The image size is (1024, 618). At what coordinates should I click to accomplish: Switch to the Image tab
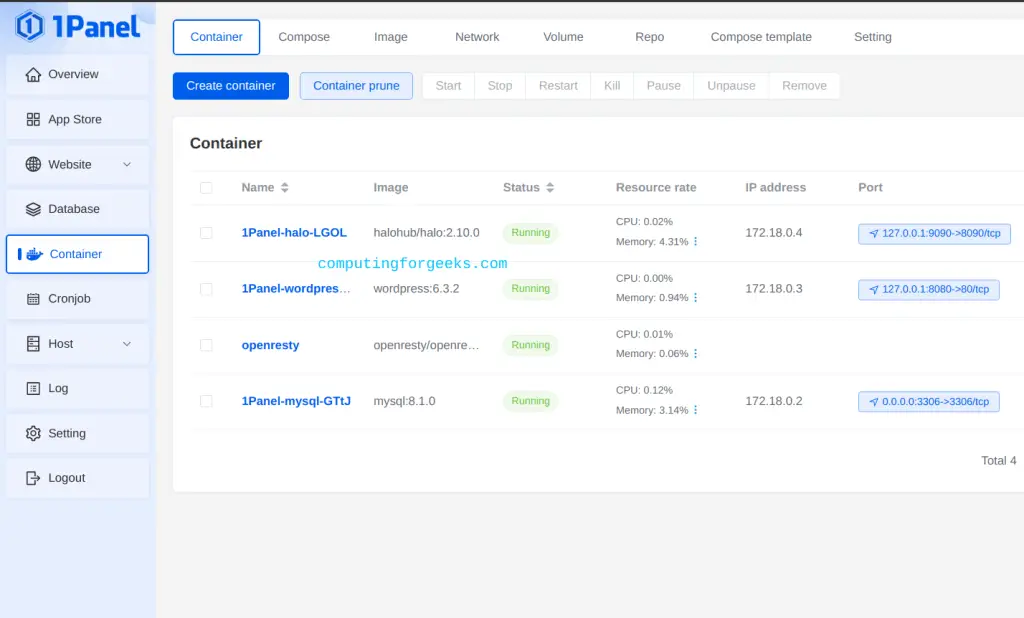(391, 37)
